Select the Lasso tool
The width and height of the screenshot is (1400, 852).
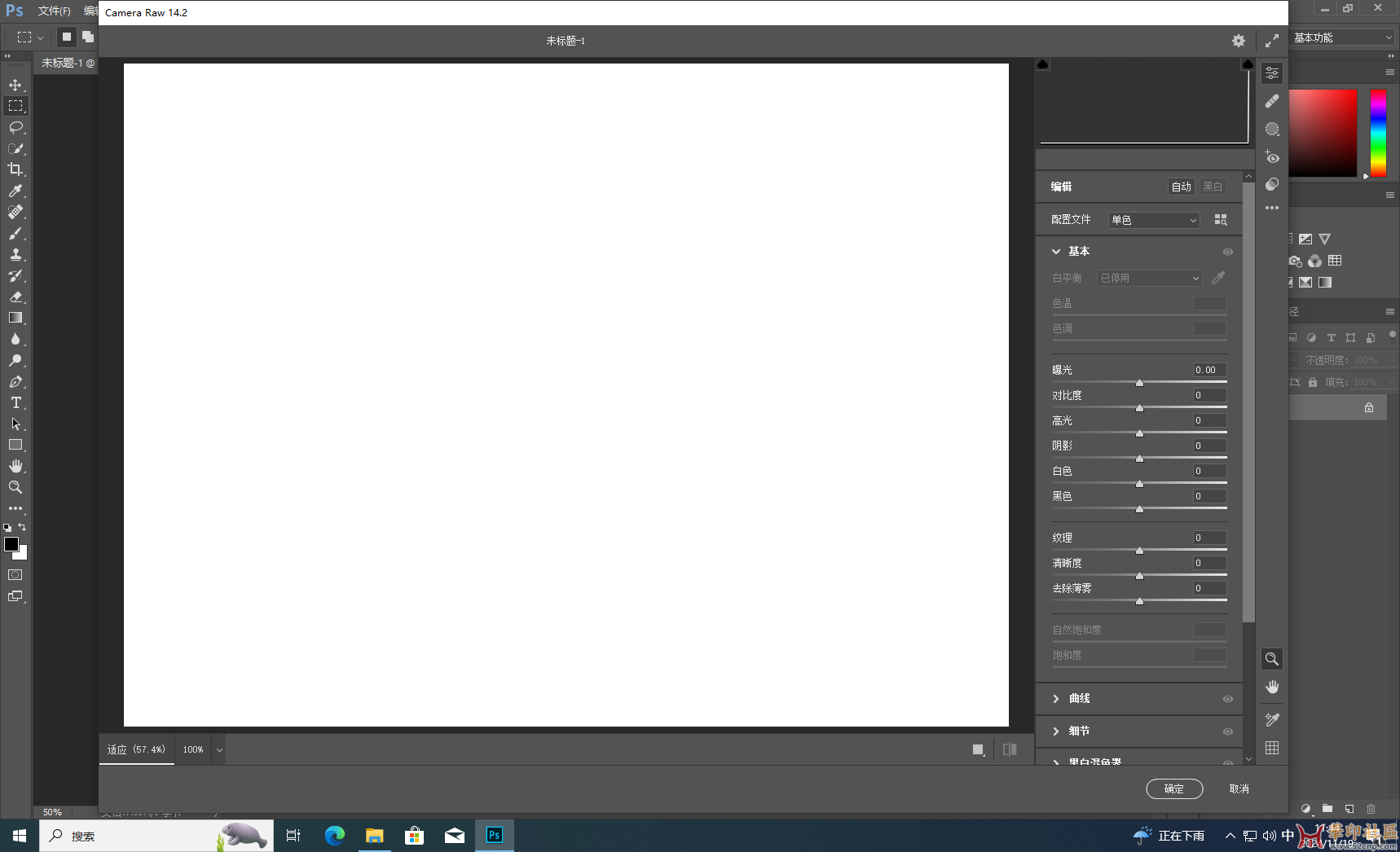[x=15, y=127]
